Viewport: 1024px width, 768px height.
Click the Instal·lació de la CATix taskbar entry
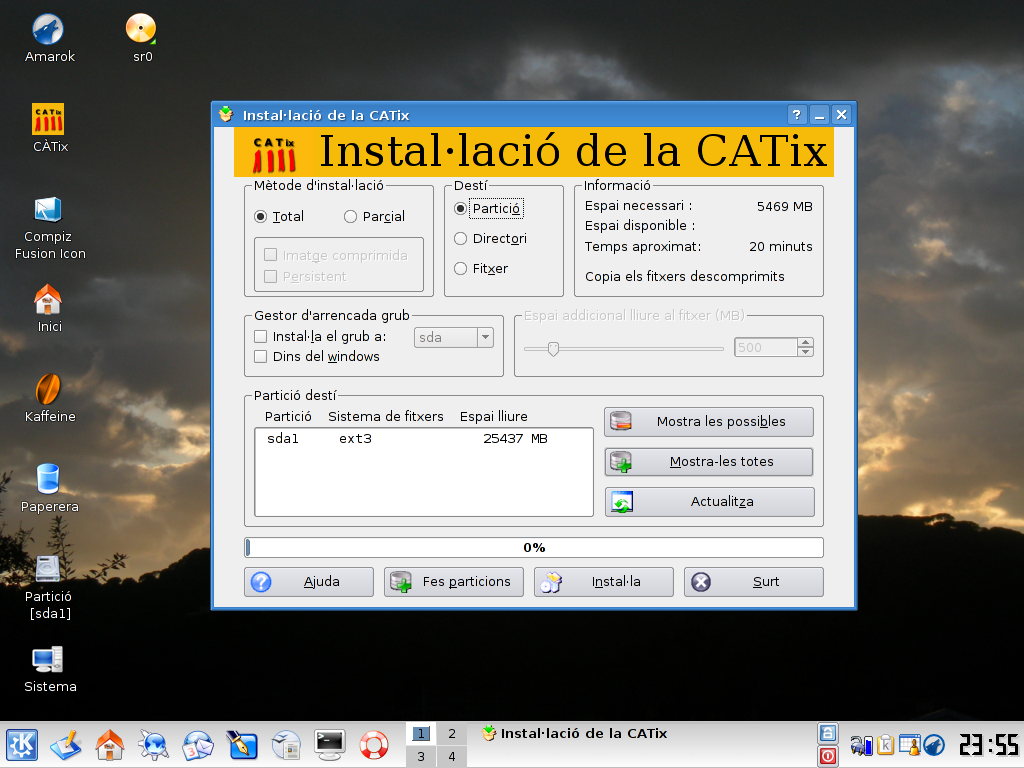(575, 733)
